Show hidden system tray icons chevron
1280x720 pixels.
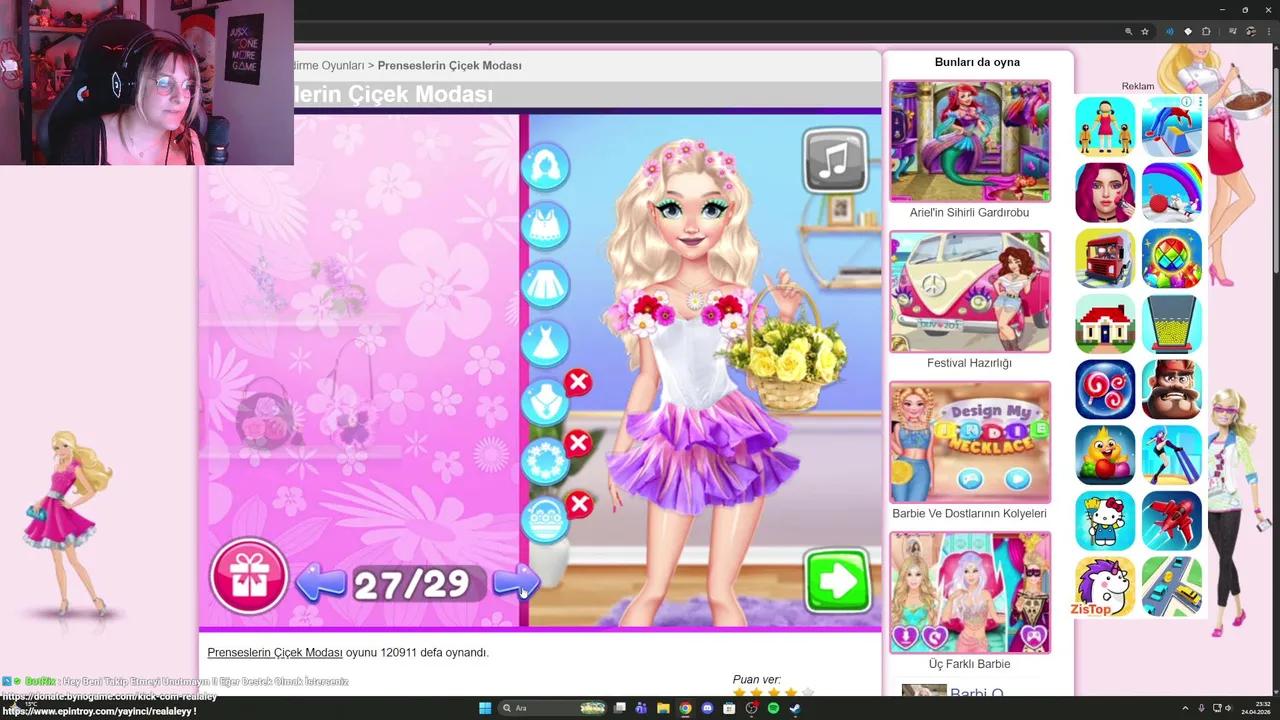coord(1185,708)
